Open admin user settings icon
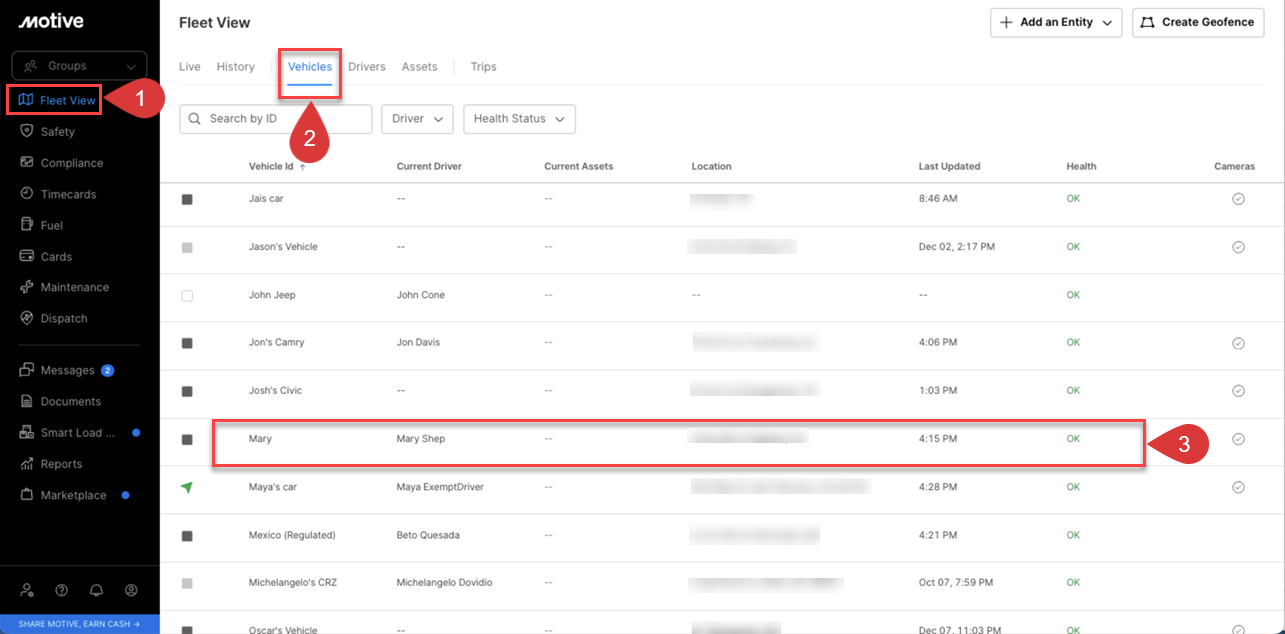The image size is (1285, 634). coord(27,590)
